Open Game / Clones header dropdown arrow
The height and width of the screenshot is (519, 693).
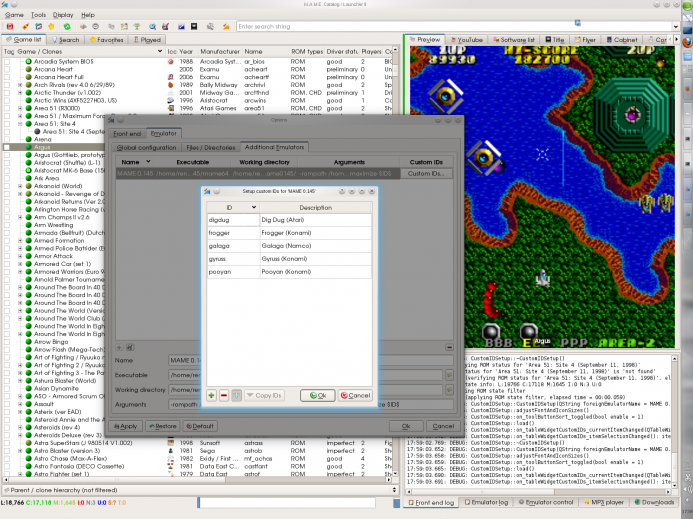pos(160,52)
